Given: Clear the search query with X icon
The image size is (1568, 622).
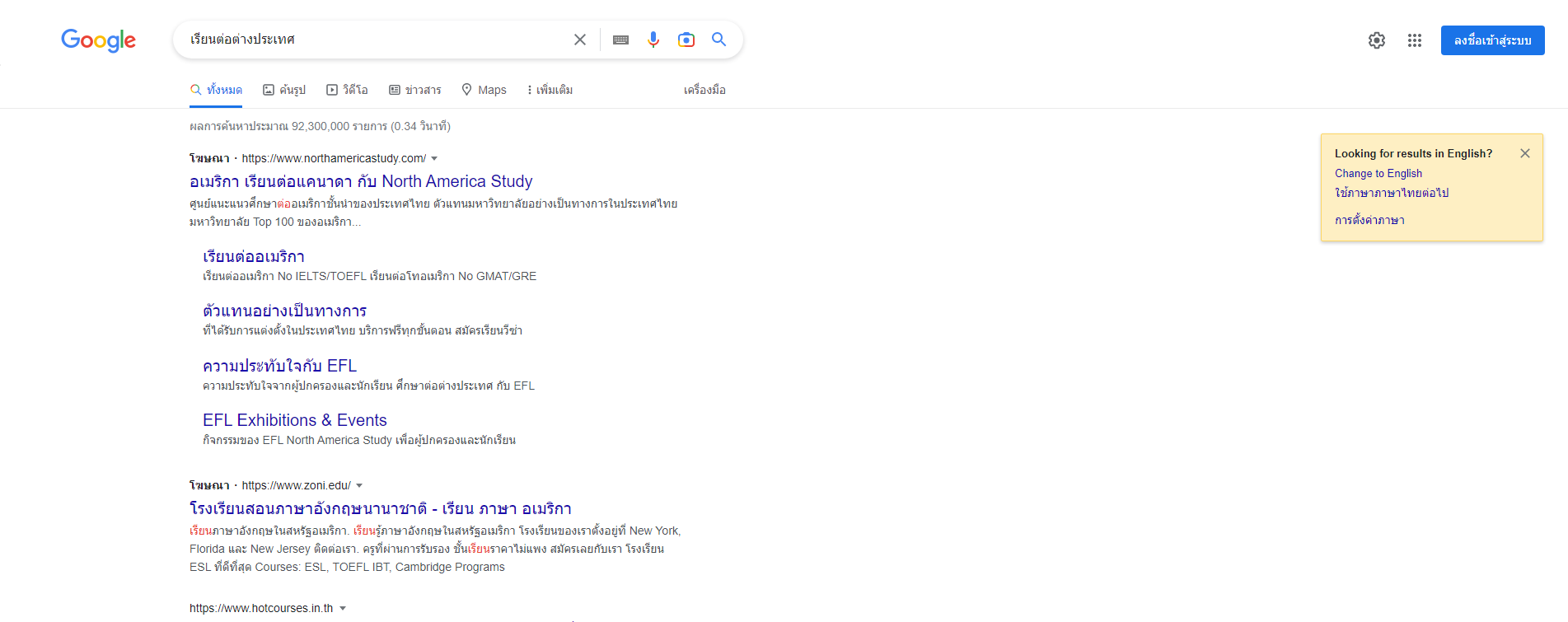Looking at the screenshot, I should 580,40.
